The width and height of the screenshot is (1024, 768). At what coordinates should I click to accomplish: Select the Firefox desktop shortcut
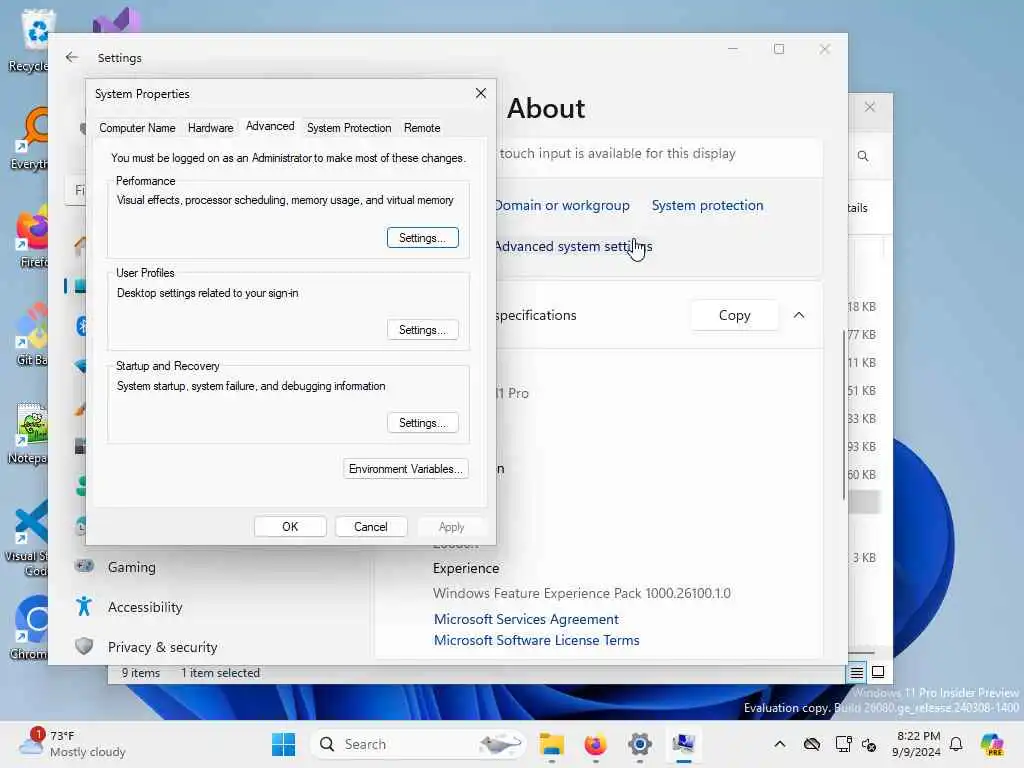[33, 236]
